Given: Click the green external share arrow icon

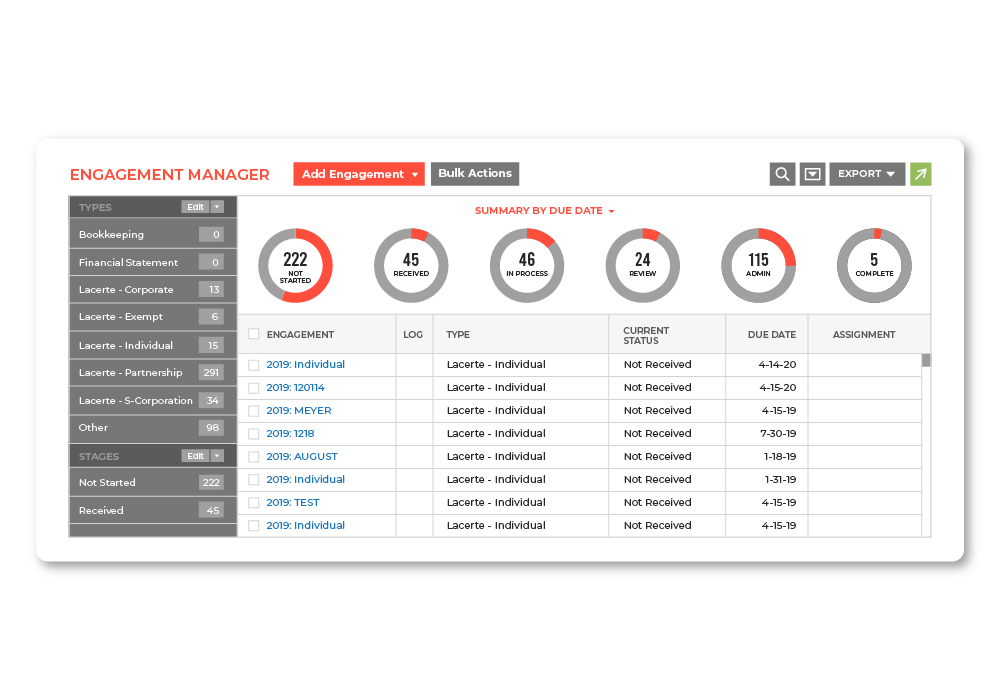Looking at the screenshot, I should click(x=919, y=173).
